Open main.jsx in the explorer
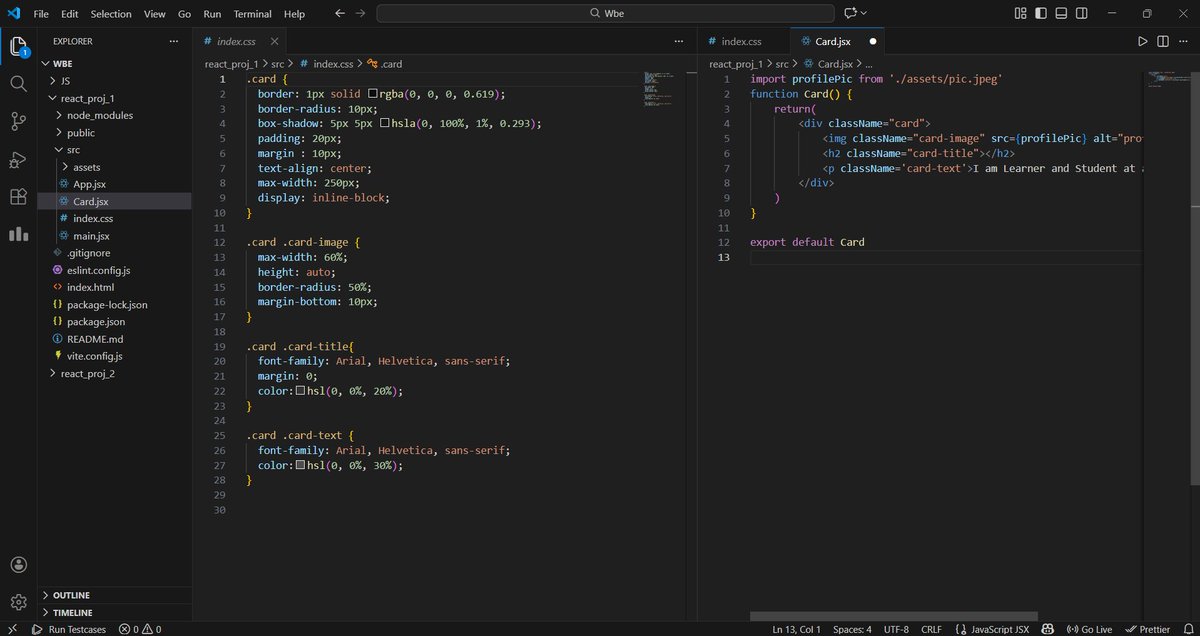The image size is (1200, 636). 91,236
